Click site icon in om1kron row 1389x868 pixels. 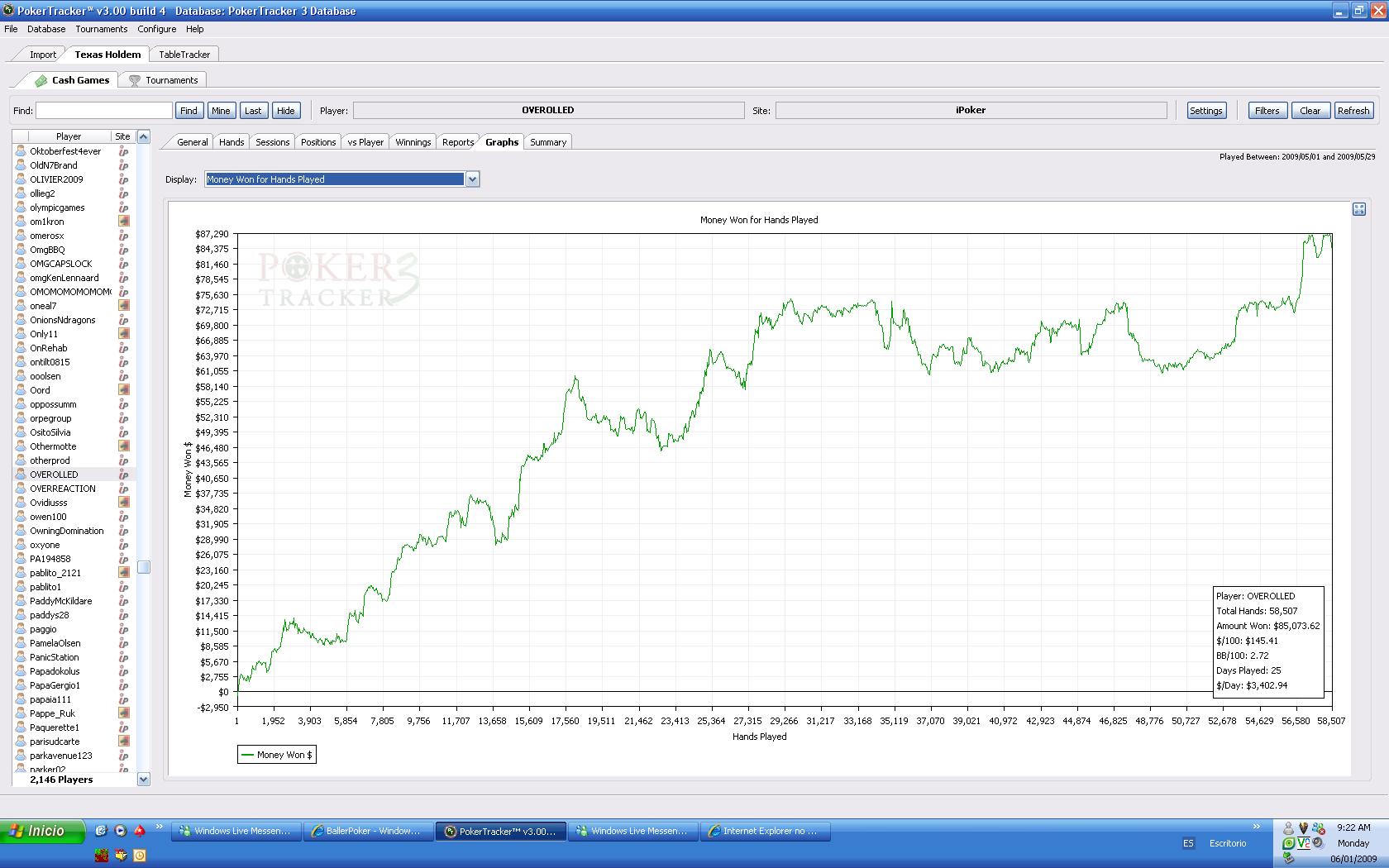[x=123, y=222]
